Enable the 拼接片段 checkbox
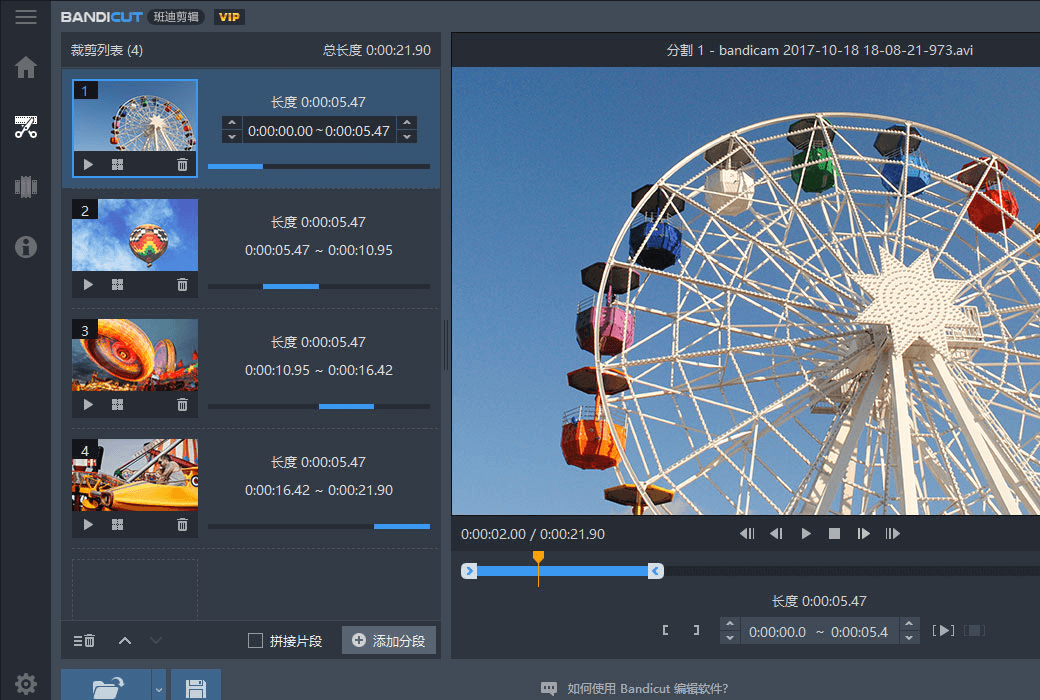 255,640
